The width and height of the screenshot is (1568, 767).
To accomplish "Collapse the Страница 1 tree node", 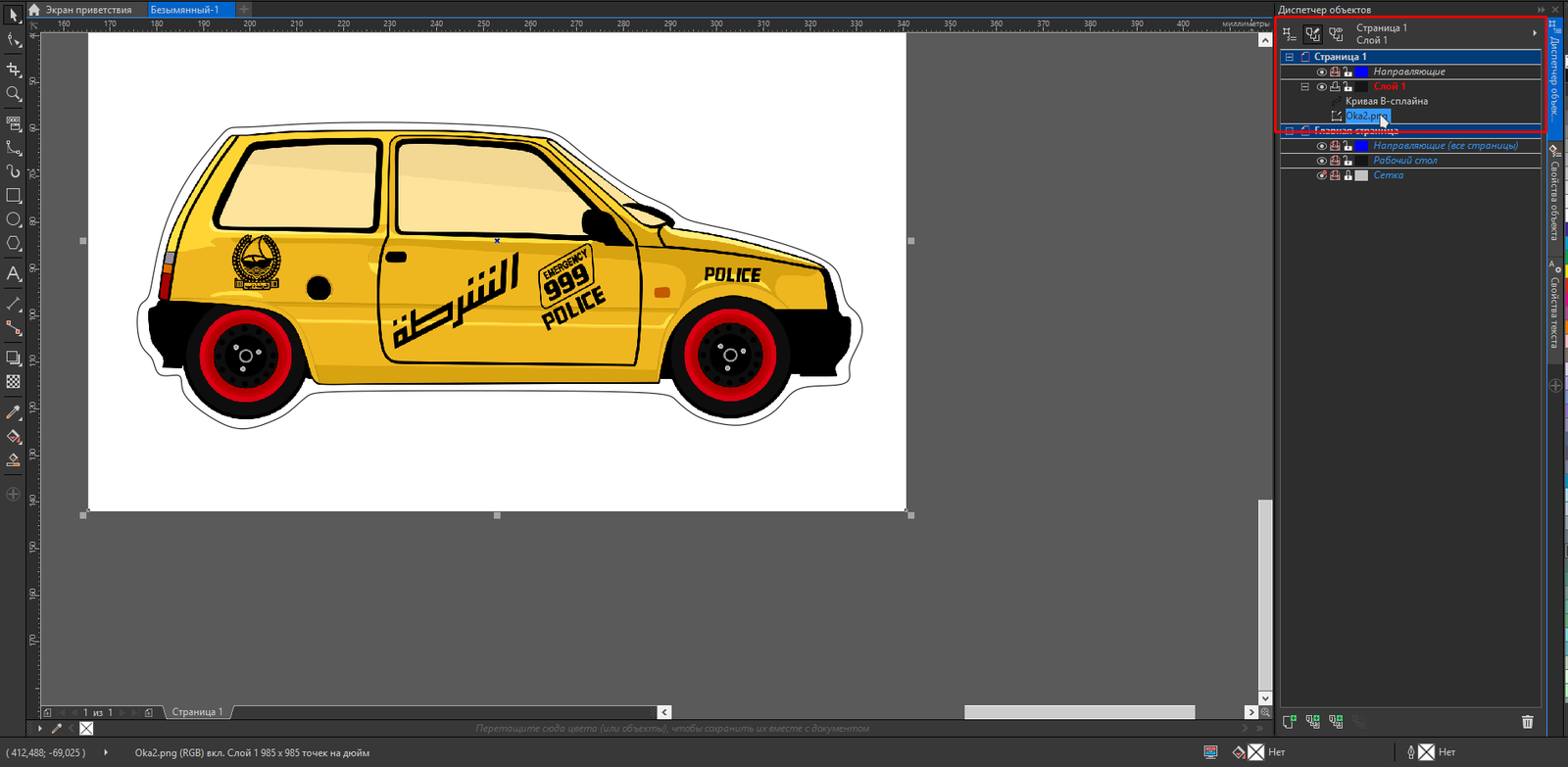I will [1290, 57].
